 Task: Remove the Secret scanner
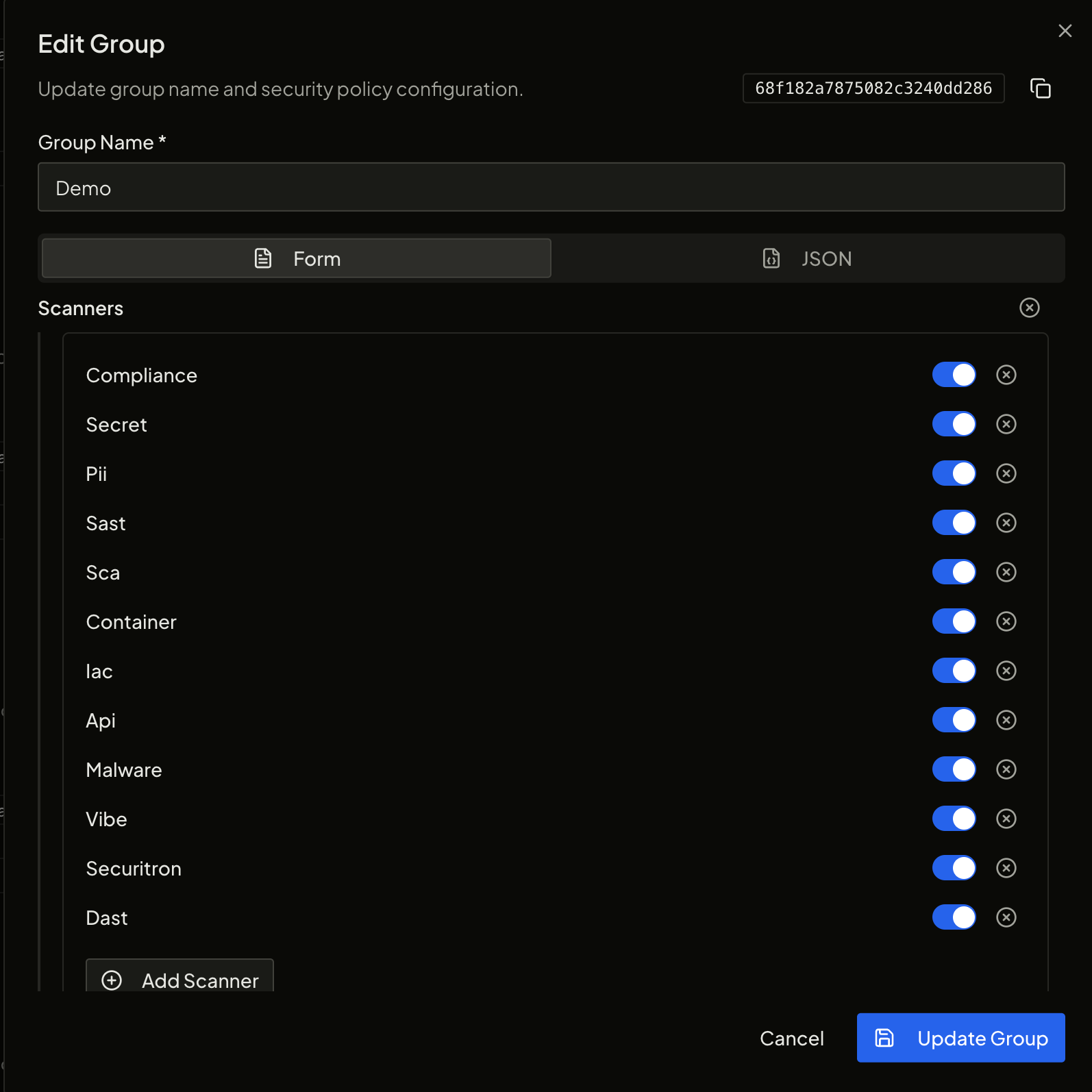point(1006,424)
